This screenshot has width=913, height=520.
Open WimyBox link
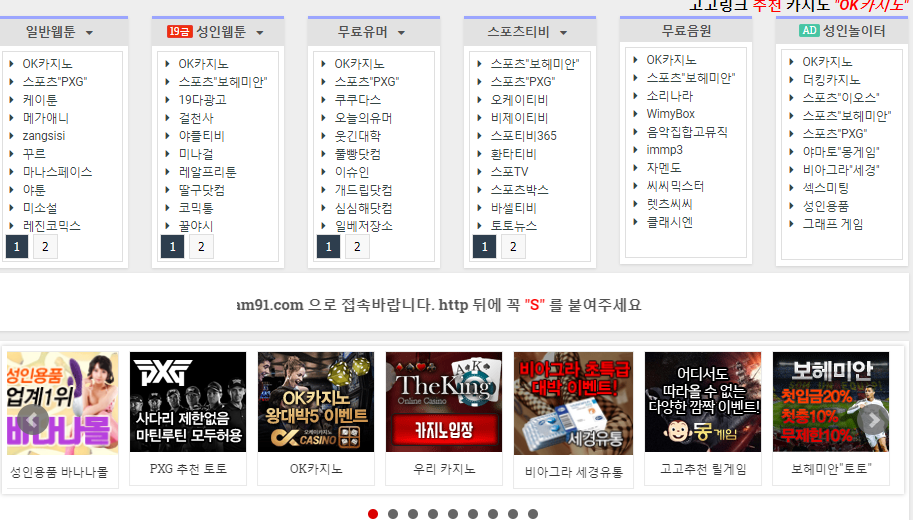tap(670, 114)
